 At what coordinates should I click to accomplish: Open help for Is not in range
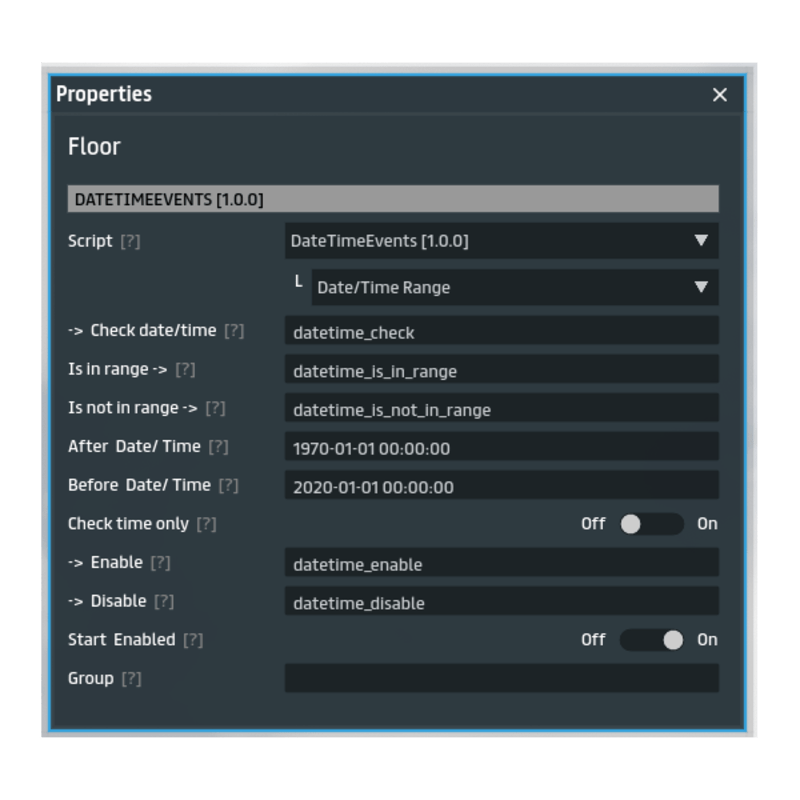coord(215,408)
